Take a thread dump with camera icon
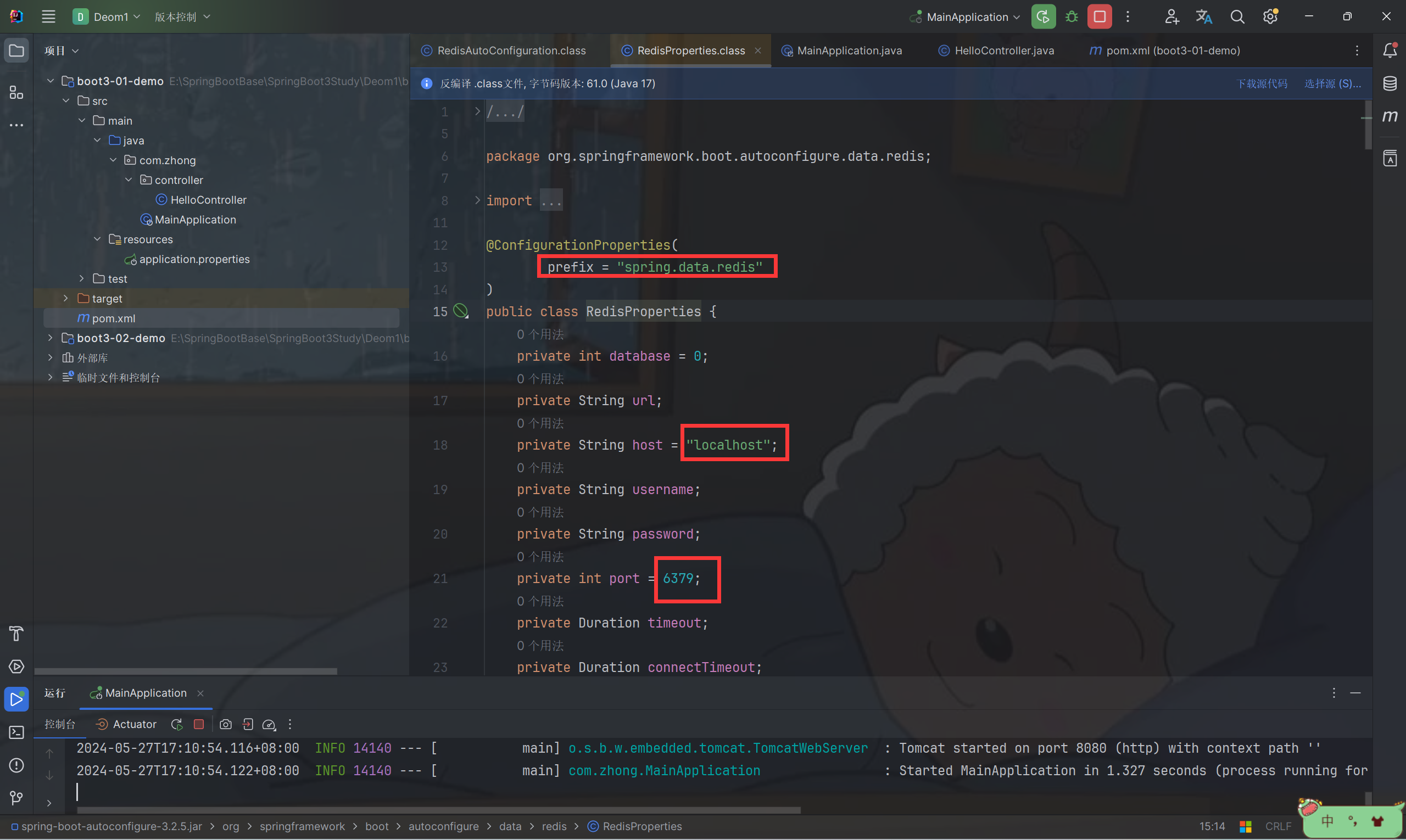The width and height of the screenshot is (1406, 840). point(225,725)
